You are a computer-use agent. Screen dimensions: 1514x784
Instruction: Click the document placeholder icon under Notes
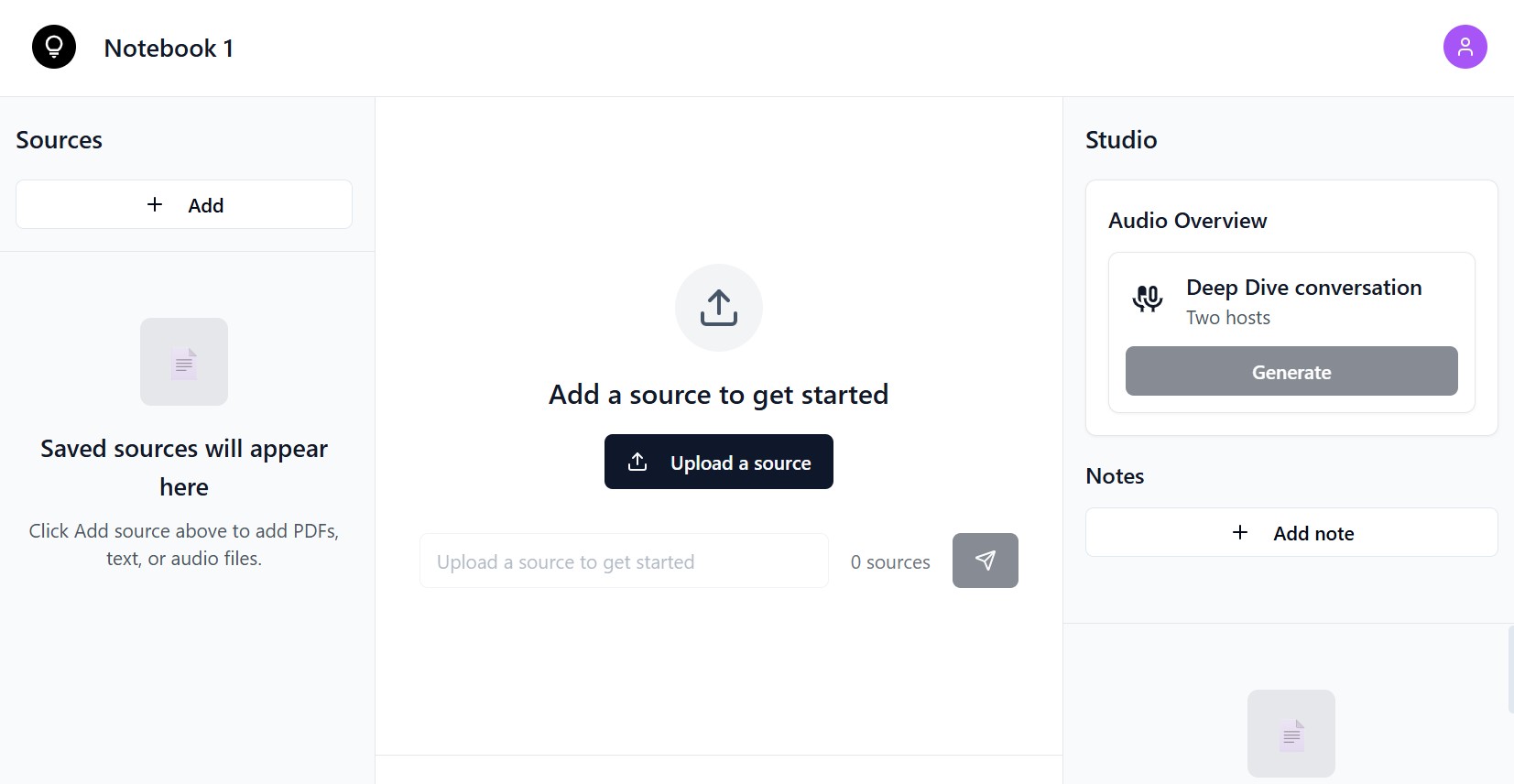(1291, 734)
